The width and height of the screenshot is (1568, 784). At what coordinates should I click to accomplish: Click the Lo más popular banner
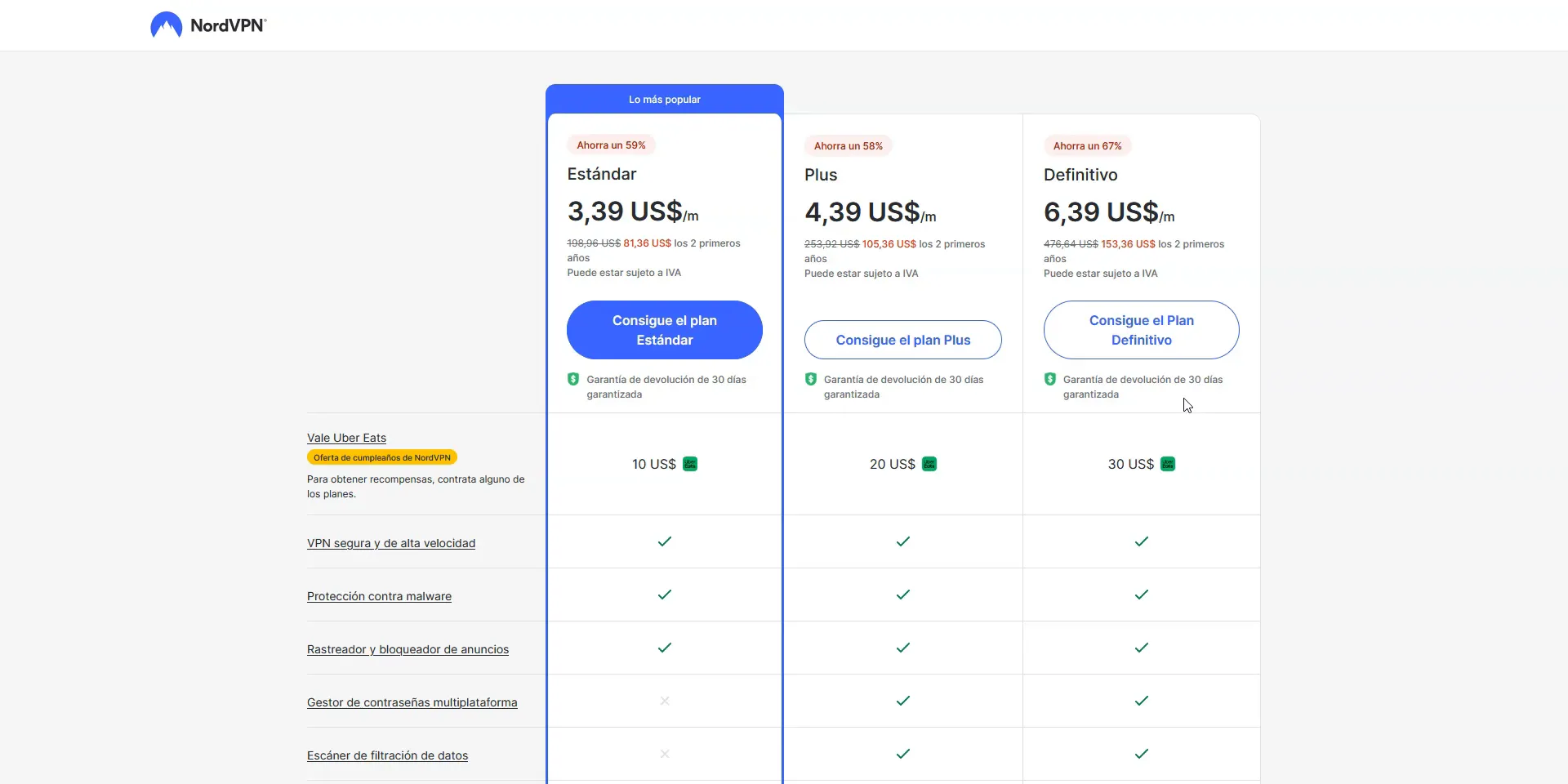click(x=665, y=99)
